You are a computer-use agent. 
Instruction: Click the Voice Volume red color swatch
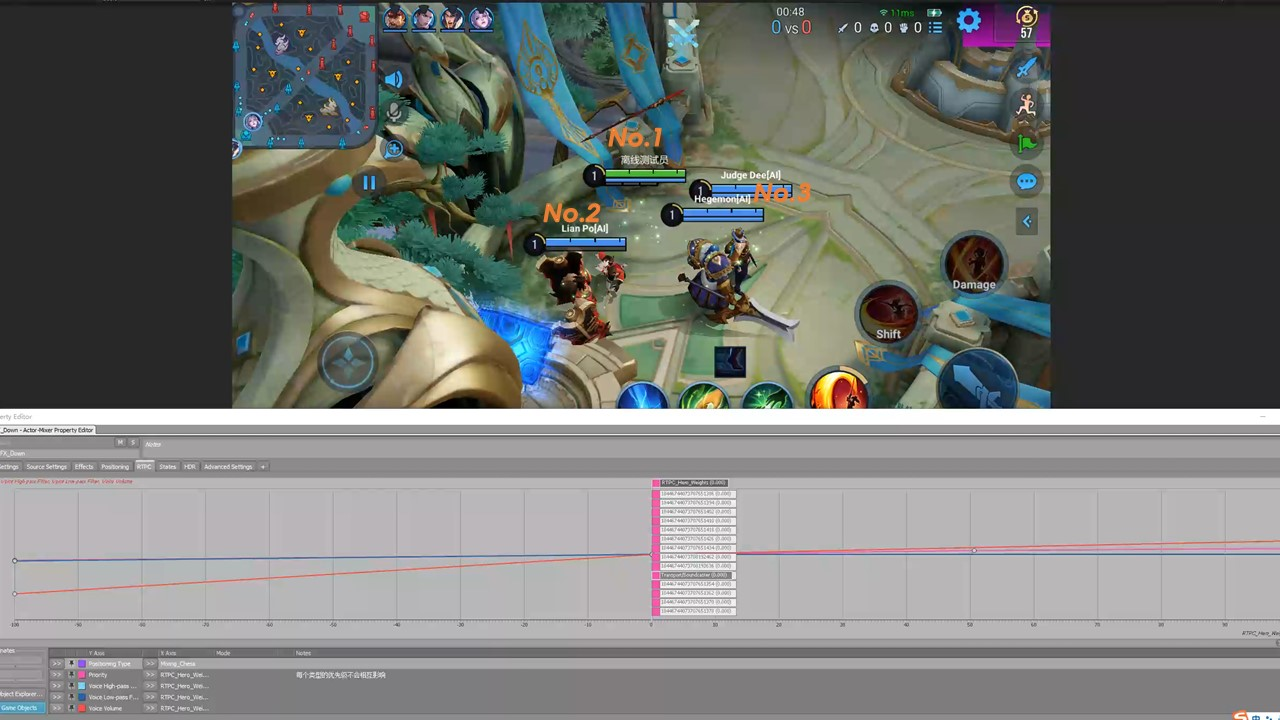pyautogui.click(x=82, y=708)
